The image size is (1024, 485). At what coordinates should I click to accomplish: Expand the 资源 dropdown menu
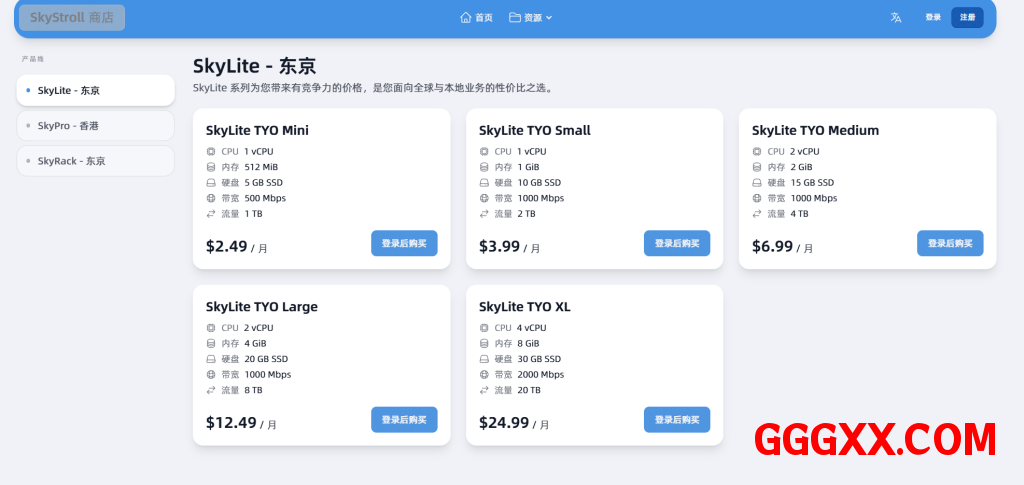531,17
